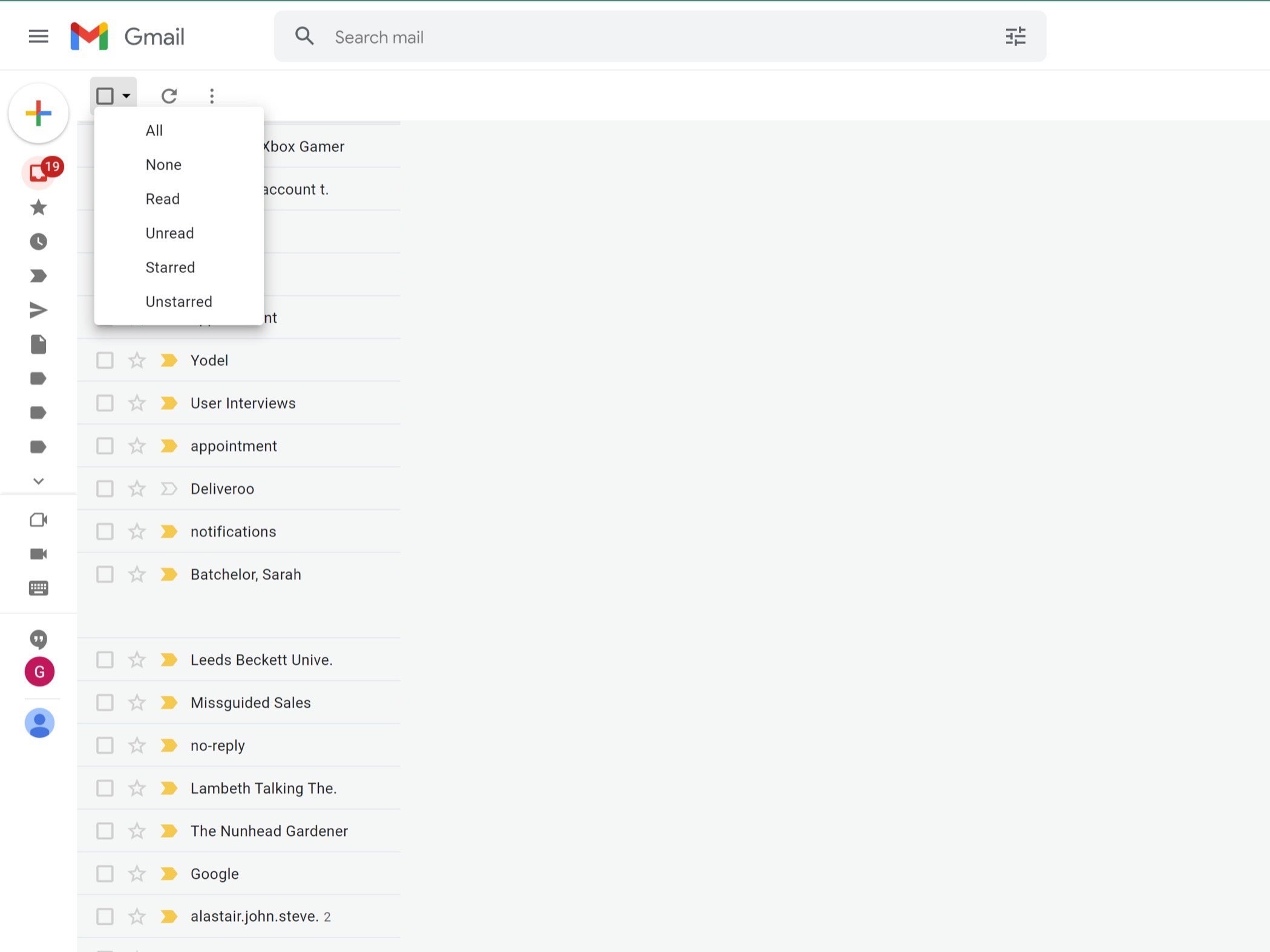This screenshot has width=1270, height=952.
Task: Choose Unstarred from the select menu
Action: [x=179, y=302]
